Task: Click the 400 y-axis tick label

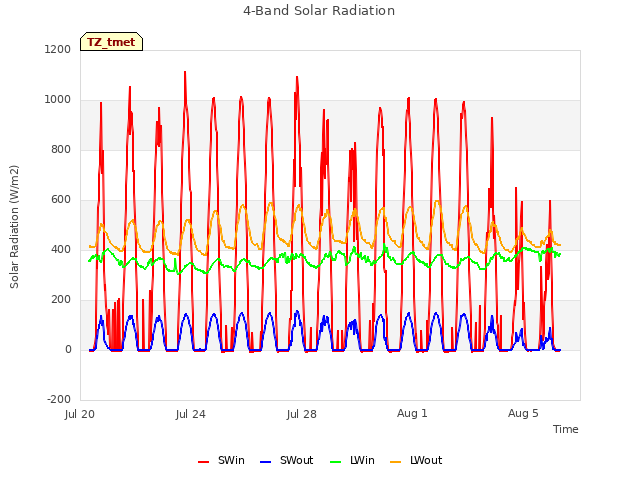Action: coord(61,249)
